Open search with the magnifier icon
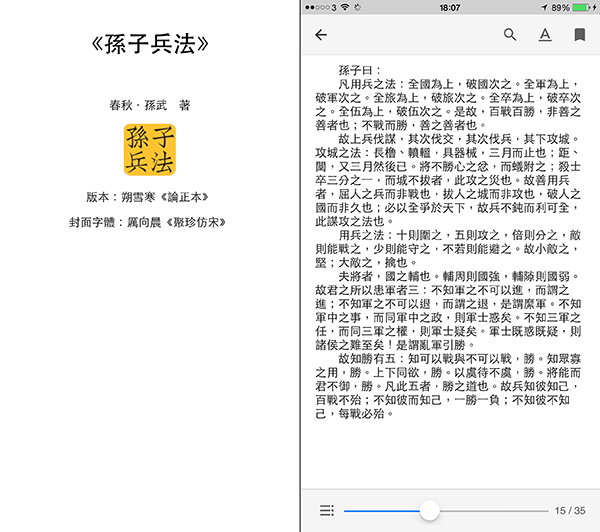The width and height of the screenshot is (600, 532). tap(510, 34)
